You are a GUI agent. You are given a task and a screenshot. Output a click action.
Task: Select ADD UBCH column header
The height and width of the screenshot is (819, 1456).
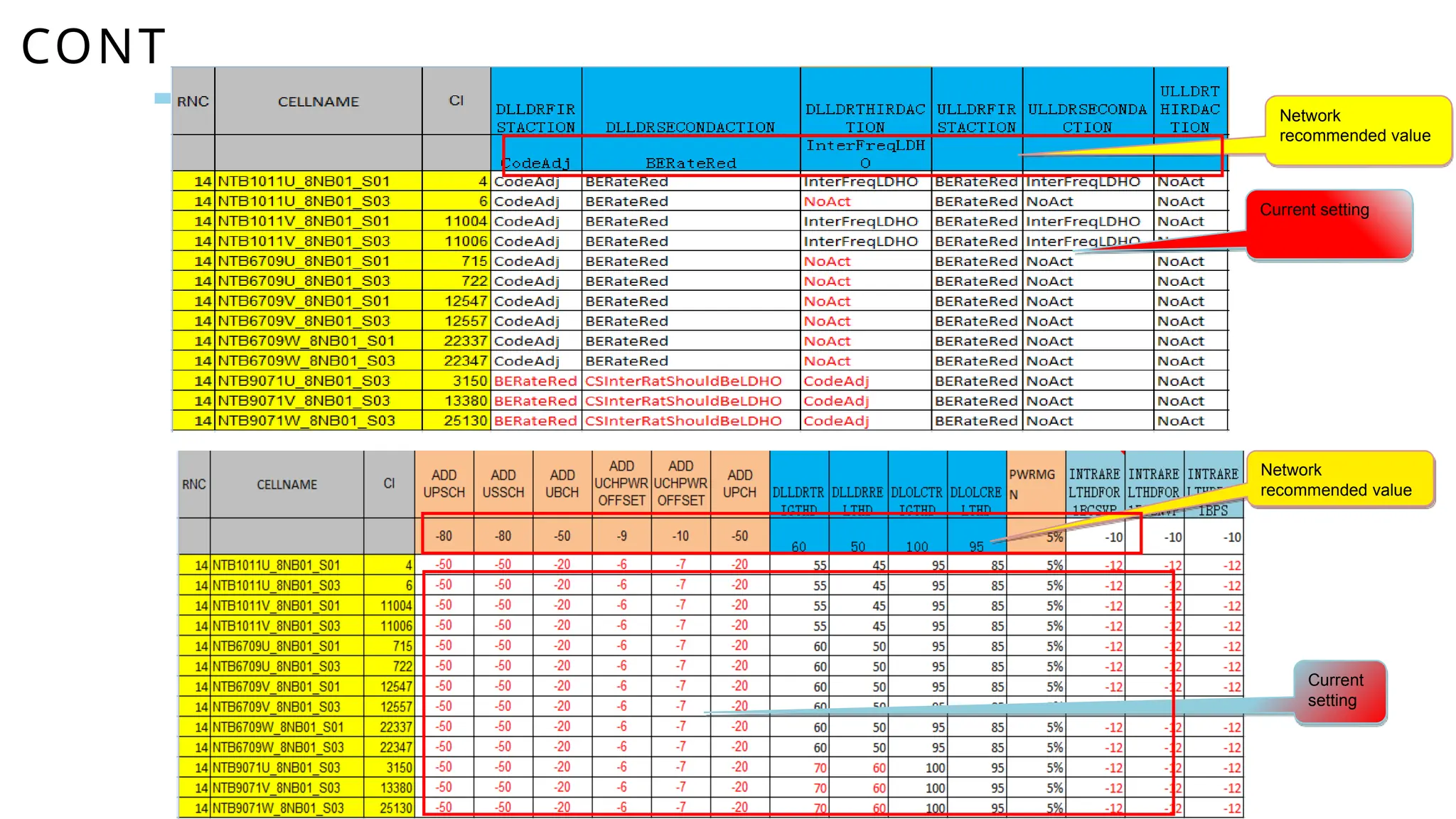point(562,484)
